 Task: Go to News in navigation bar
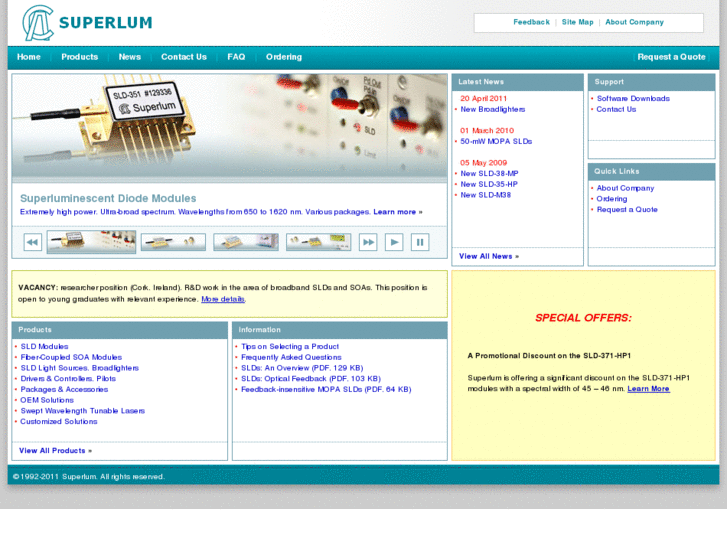130,57
